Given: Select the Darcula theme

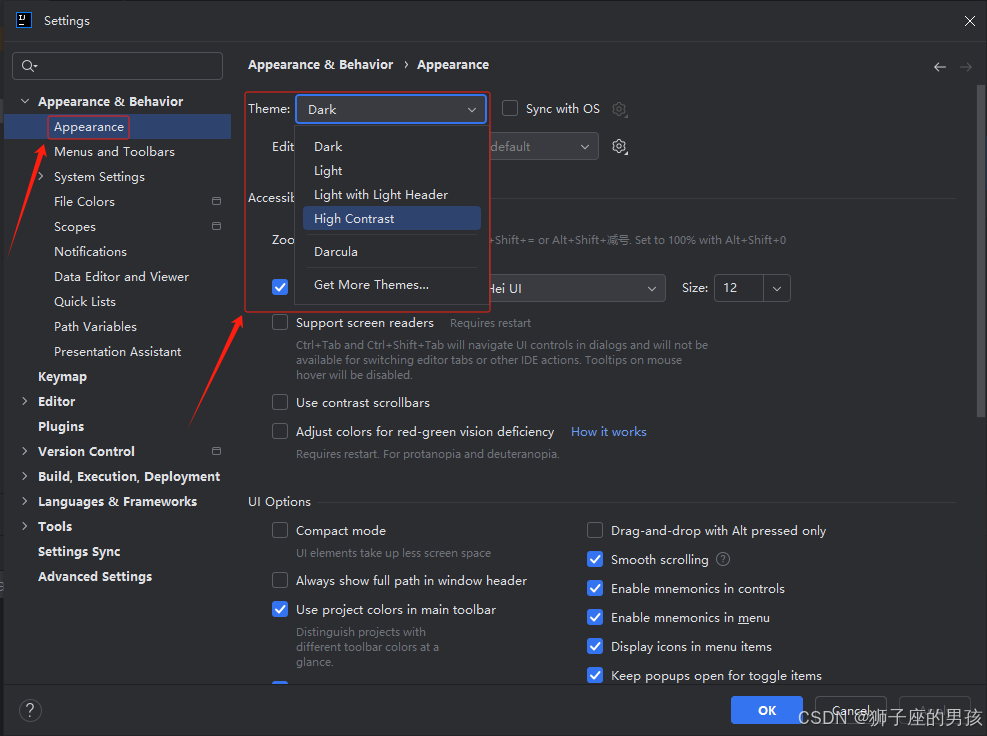Looking at the screenshot, I should [x=392, y=251].
